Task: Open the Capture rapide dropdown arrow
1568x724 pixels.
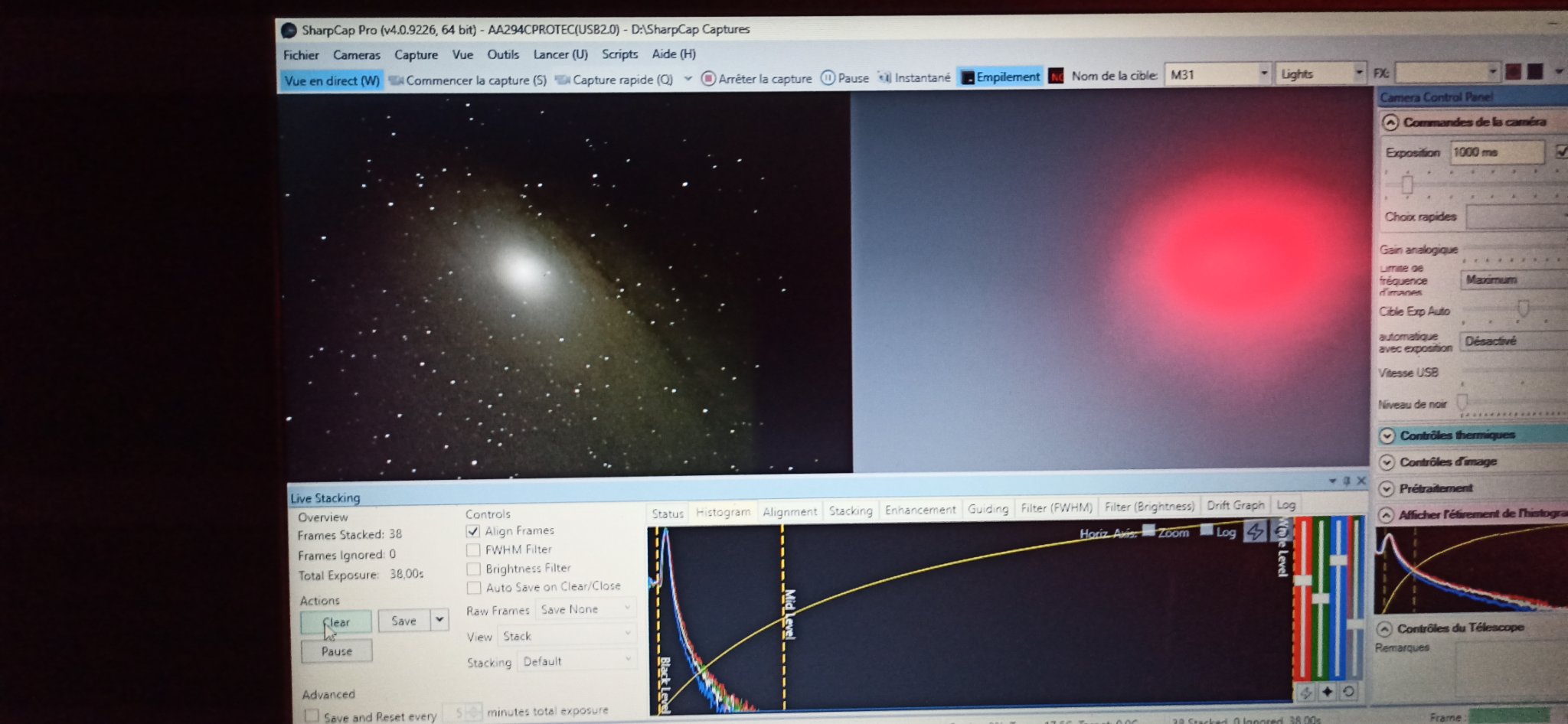Action: (x=688, y=79)
